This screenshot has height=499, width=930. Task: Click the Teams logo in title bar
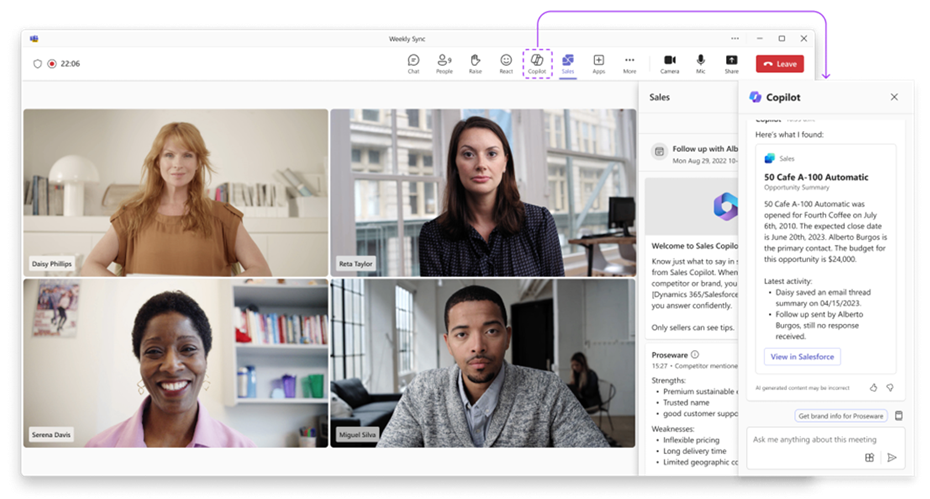34,39
